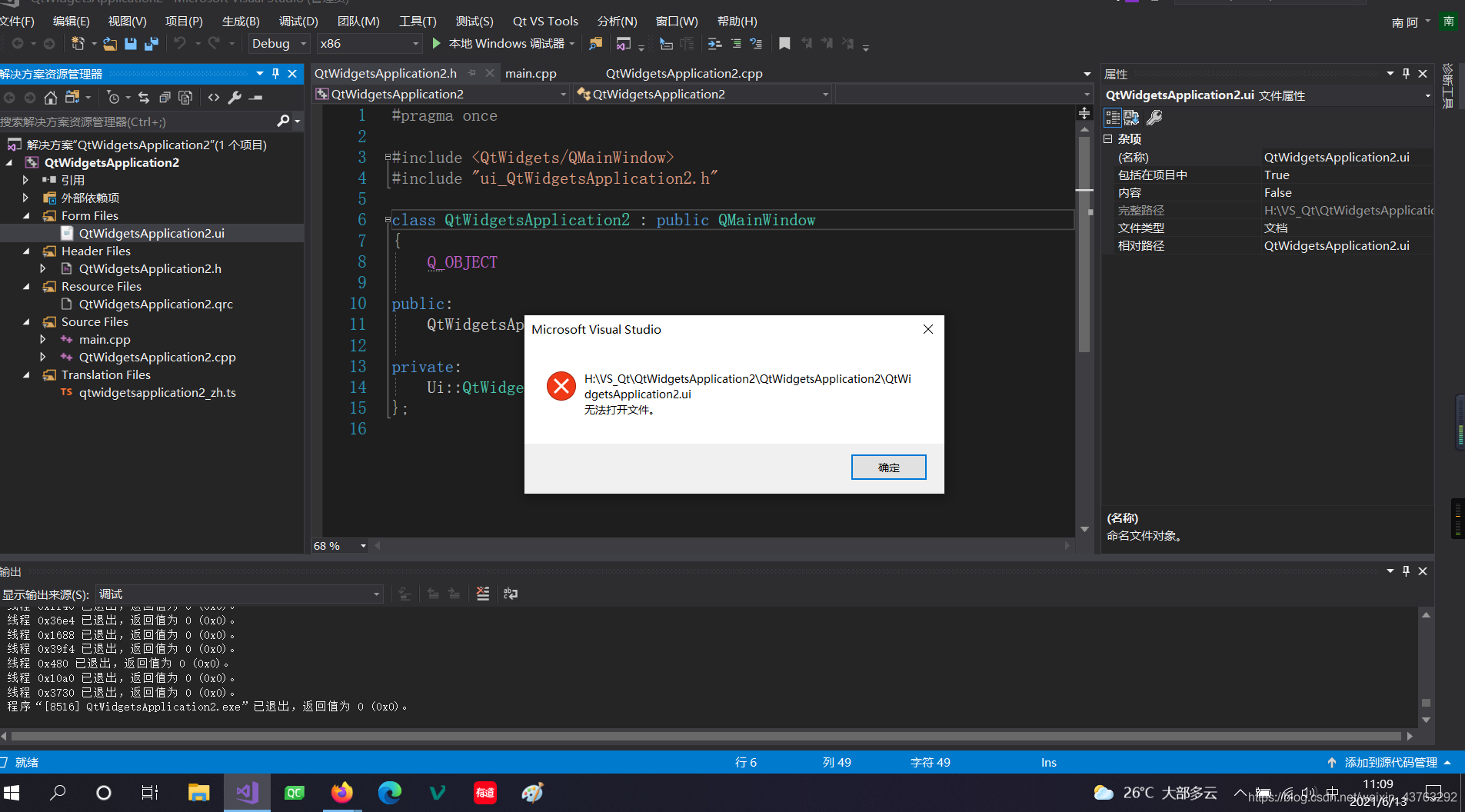The image size is (1465, 812).
Task: Open the 生成(B) menu
Action: [x=241, y=22]
